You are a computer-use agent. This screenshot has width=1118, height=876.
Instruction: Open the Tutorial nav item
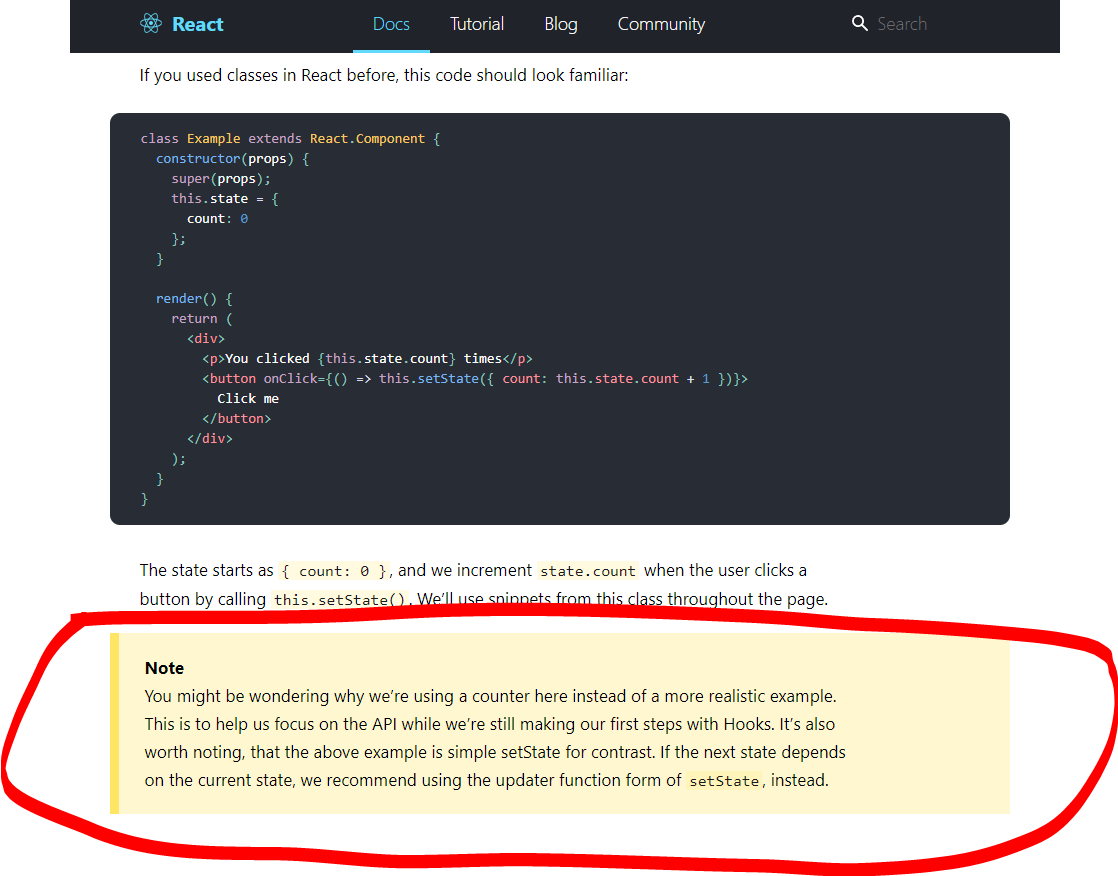click(x=476, y=24)
